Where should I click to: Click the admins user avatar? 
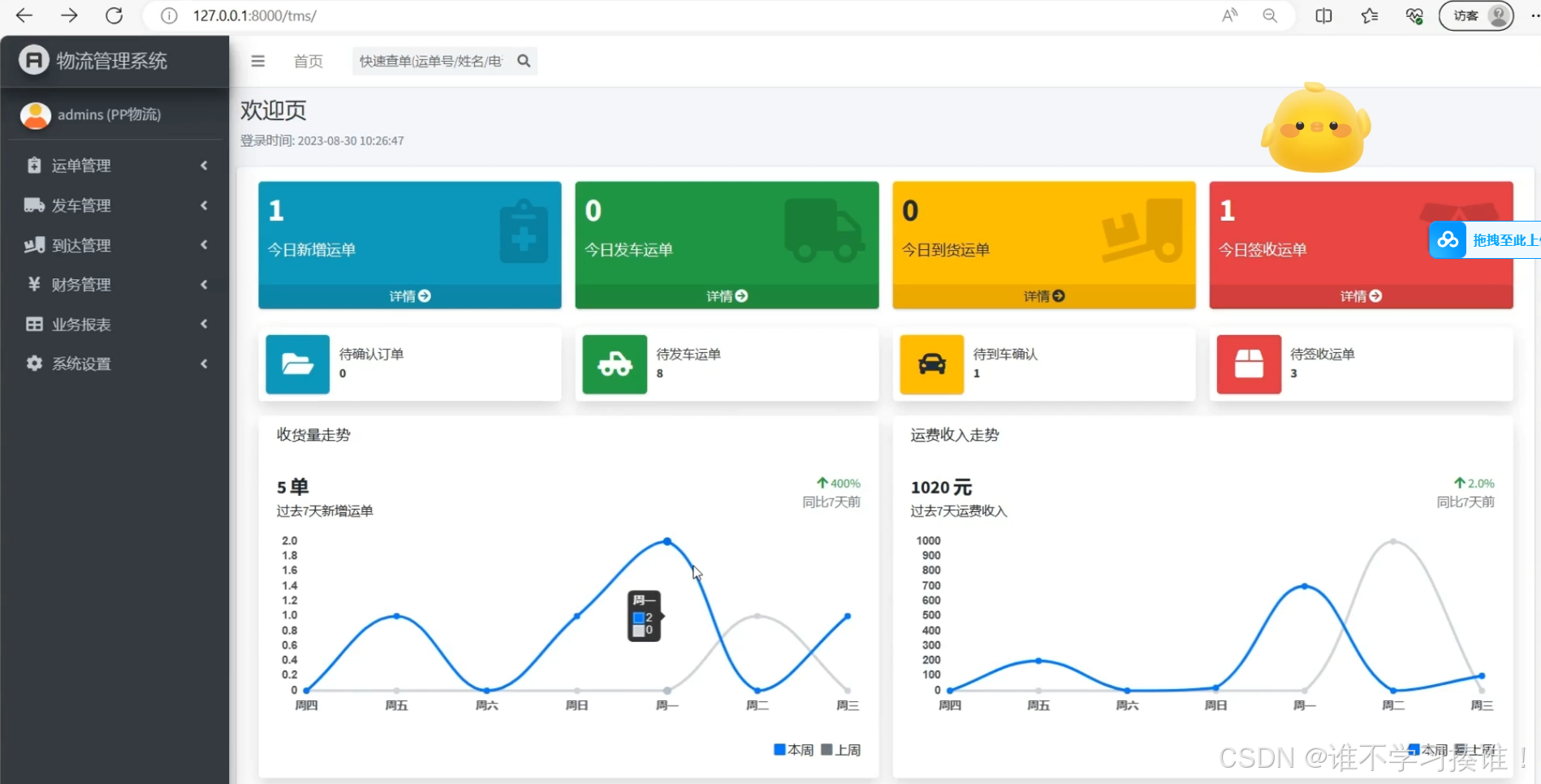[36, 115]
